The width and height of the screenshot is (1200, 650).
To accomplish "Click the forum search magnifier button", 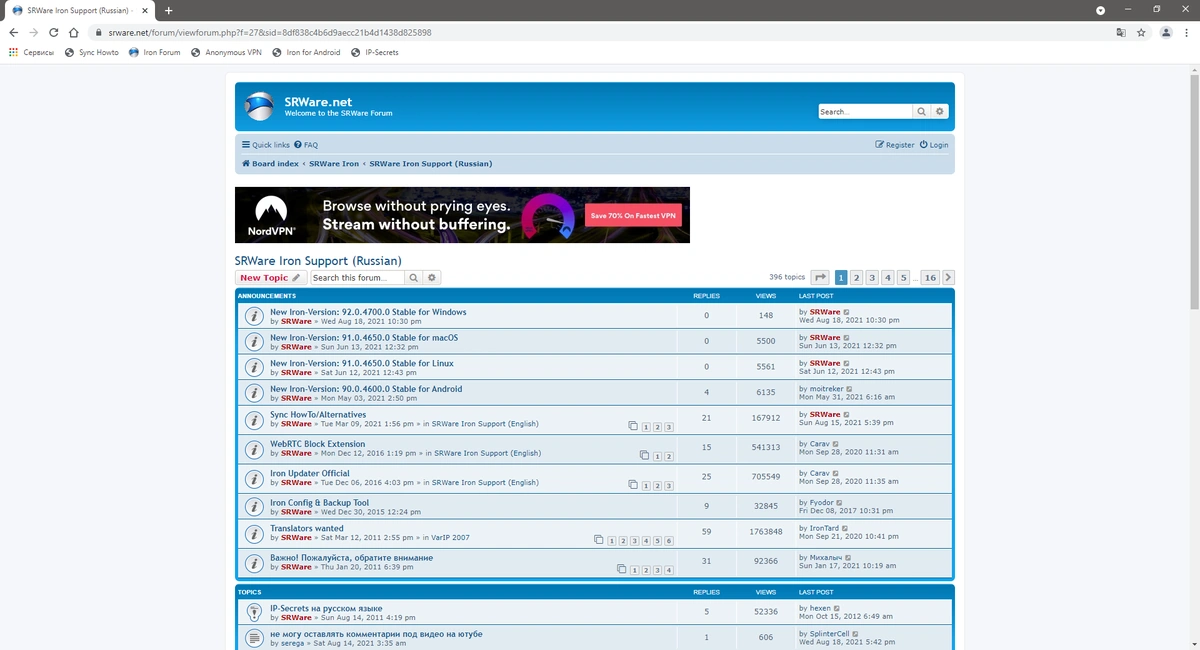I will [414, 277].
